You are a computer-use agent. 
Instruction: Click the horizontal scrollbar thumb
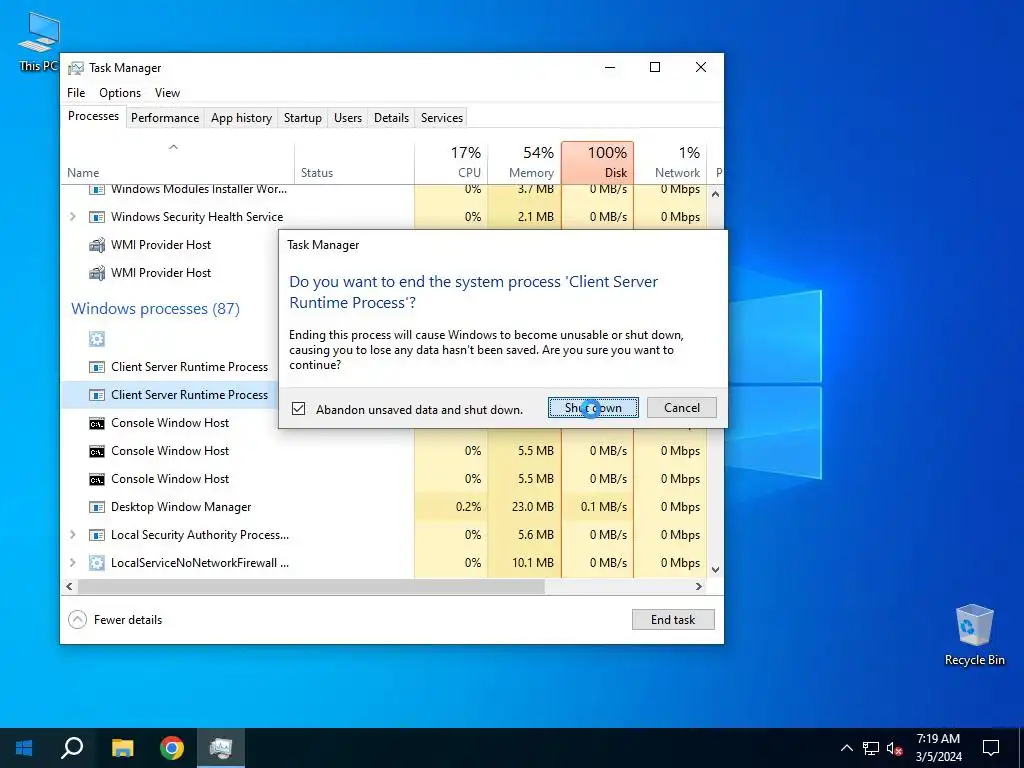[x=311, y=586]
